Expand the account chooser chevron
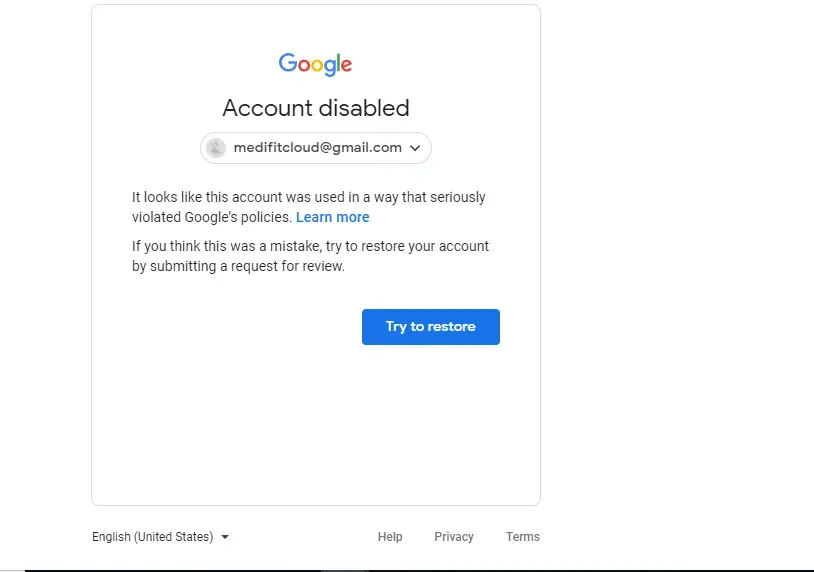This screenshot has height=572, width=814. click(415, 148)
